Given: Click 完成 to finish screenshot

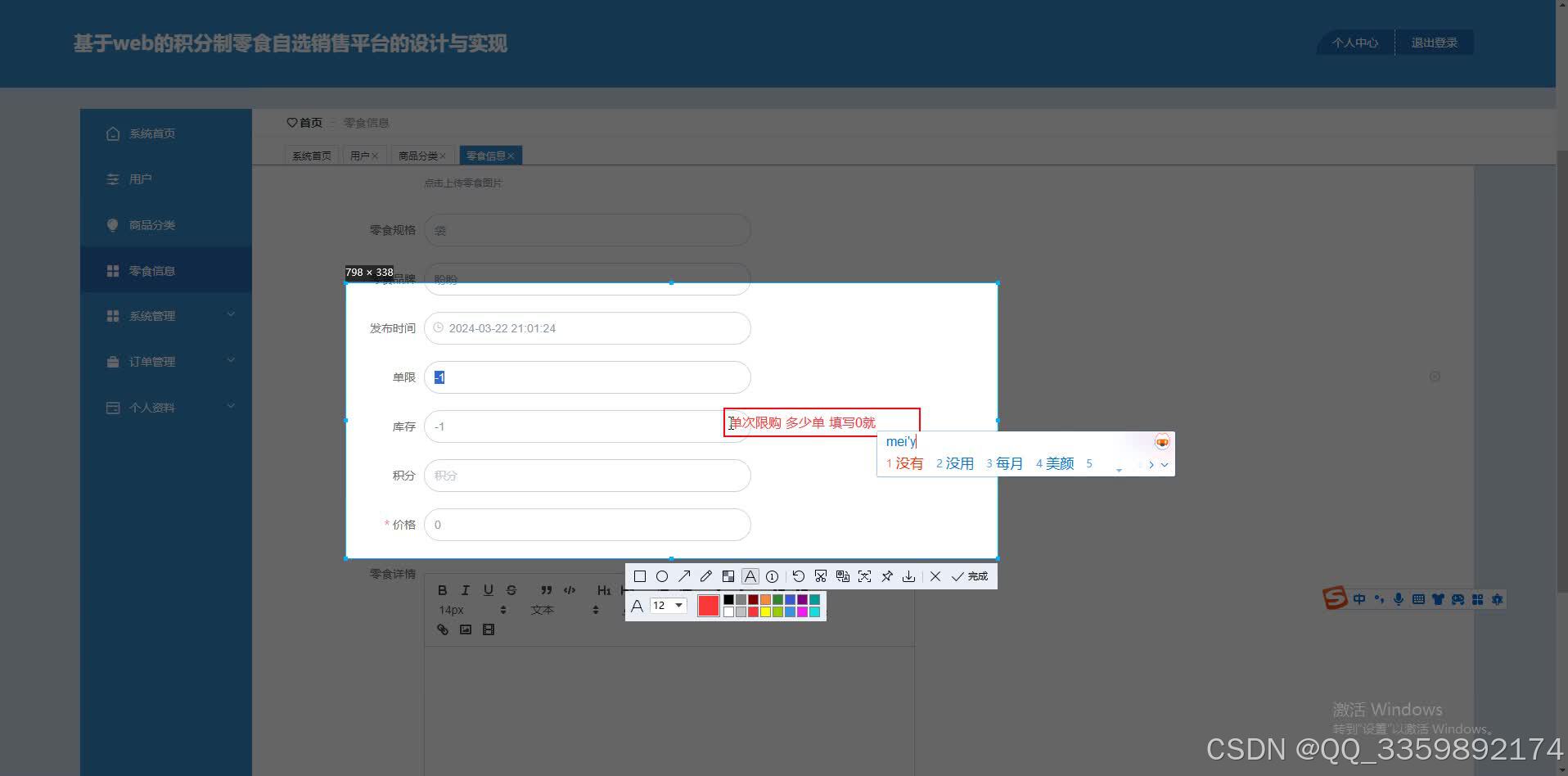Looking at the screenshot, I should (970, 576).
